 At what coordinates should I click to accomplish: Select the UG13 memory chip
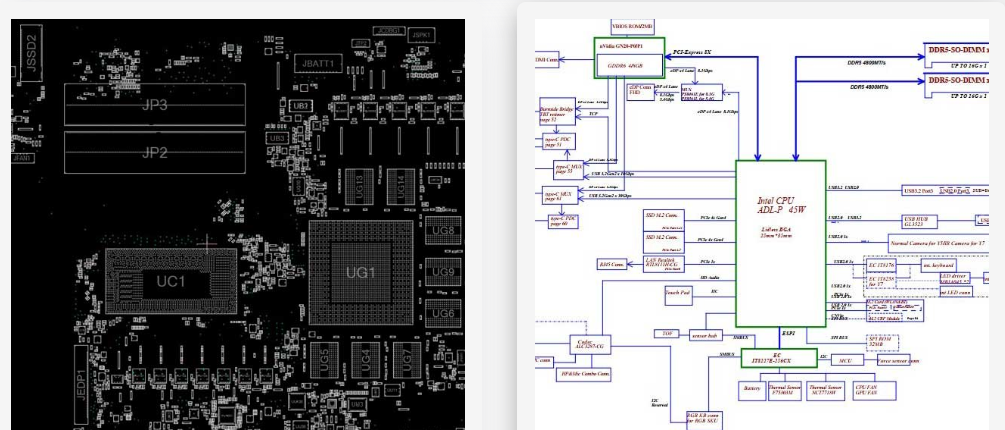click(359, 186)
